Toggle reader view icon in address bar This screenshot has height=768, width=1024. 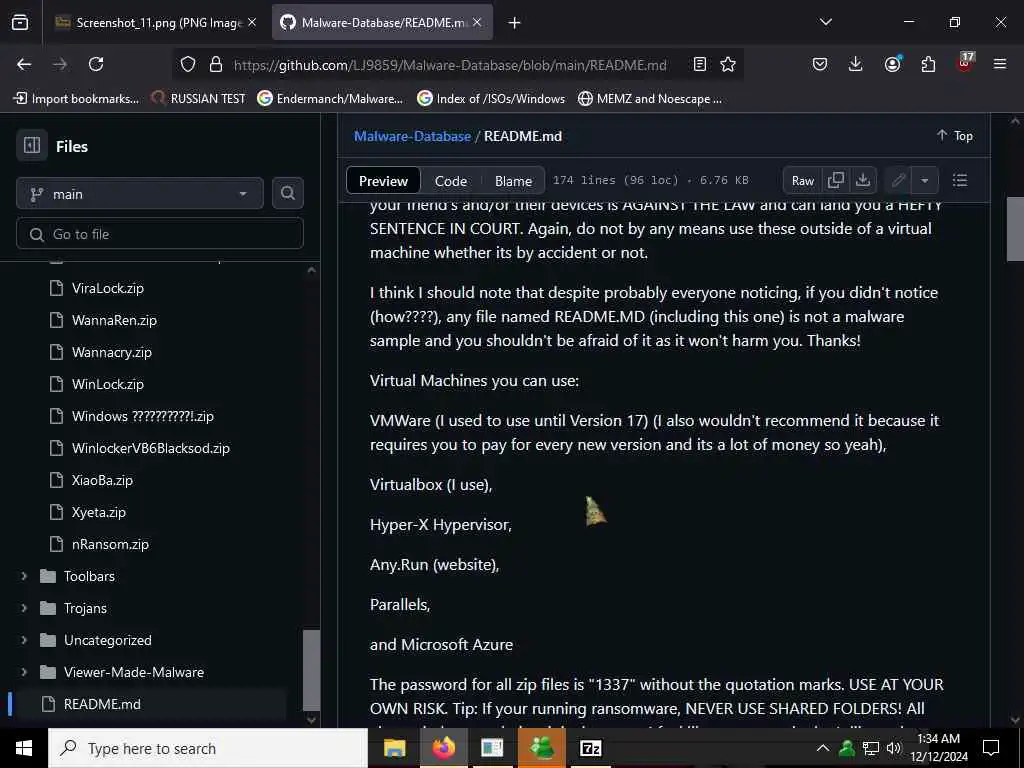[x=699, y=64]
